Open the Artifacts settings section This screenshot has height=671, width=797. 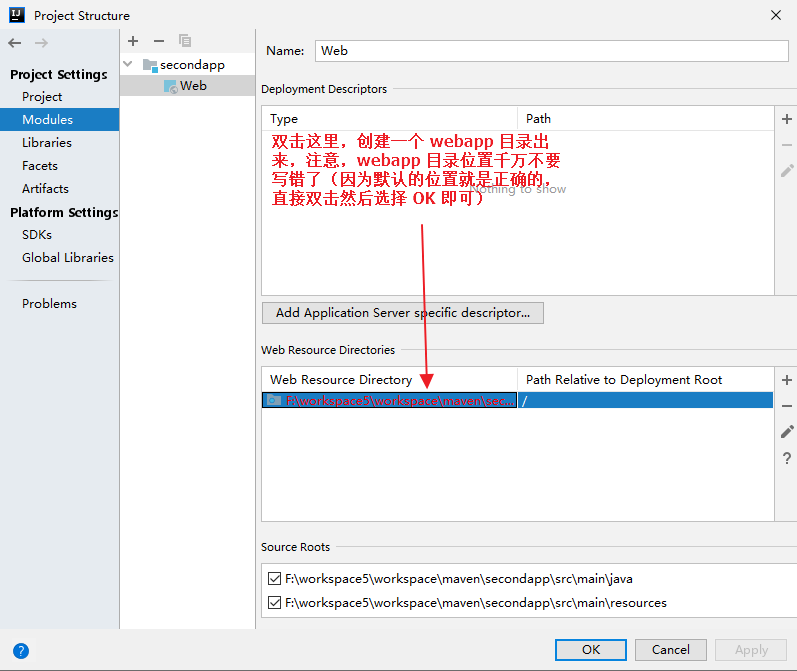click(45, 189)
